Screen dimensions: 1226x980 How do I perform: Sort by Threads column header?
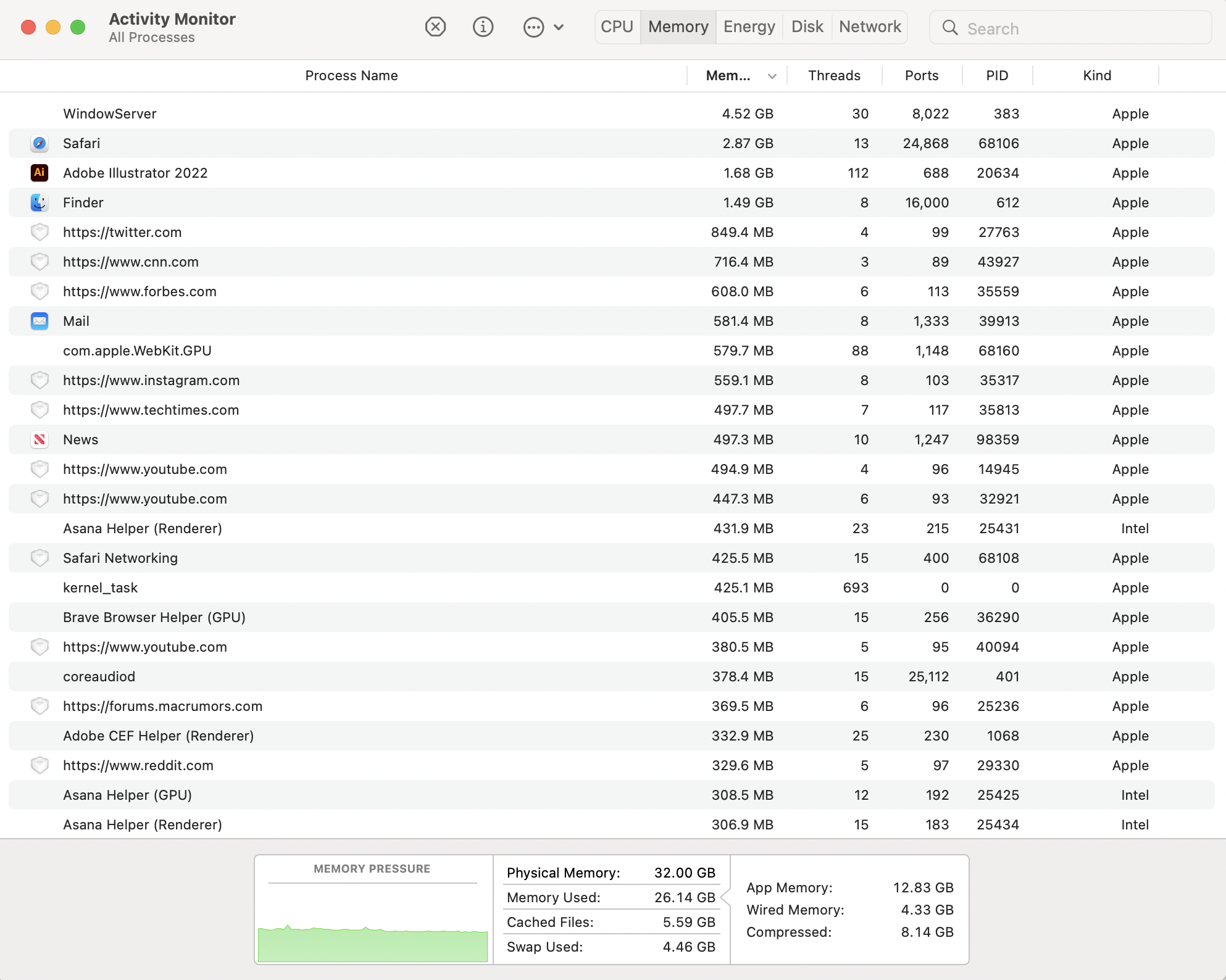(x=834, y=75)
